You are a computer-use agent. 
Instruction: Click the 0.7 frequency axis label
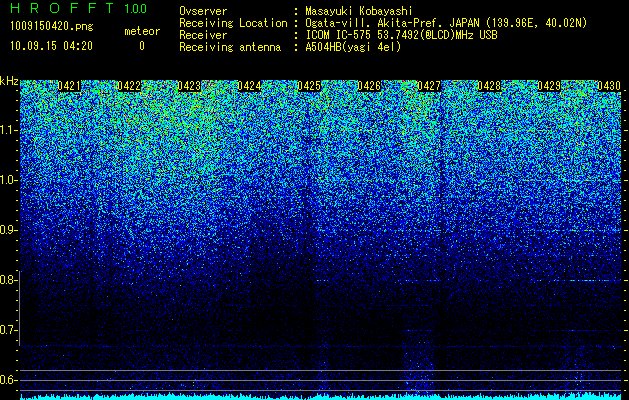coord(9,330)
